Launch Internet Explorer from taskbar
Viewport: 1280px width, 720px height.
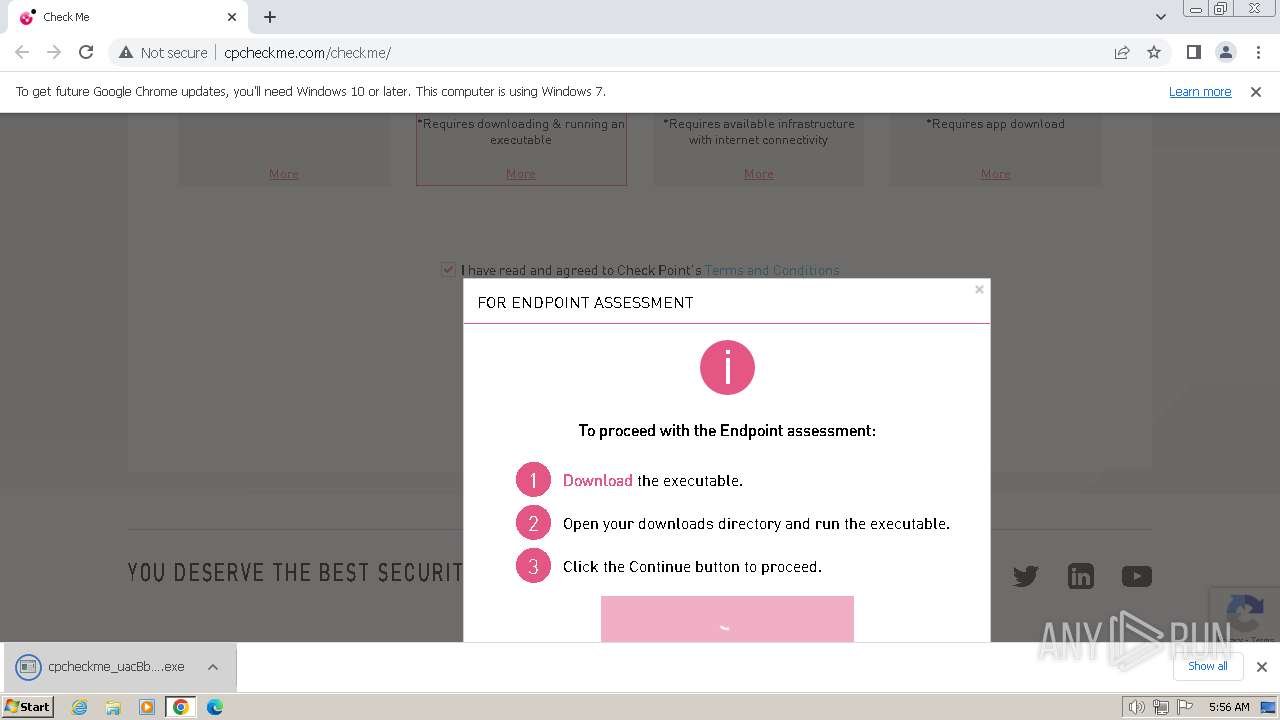80,707
